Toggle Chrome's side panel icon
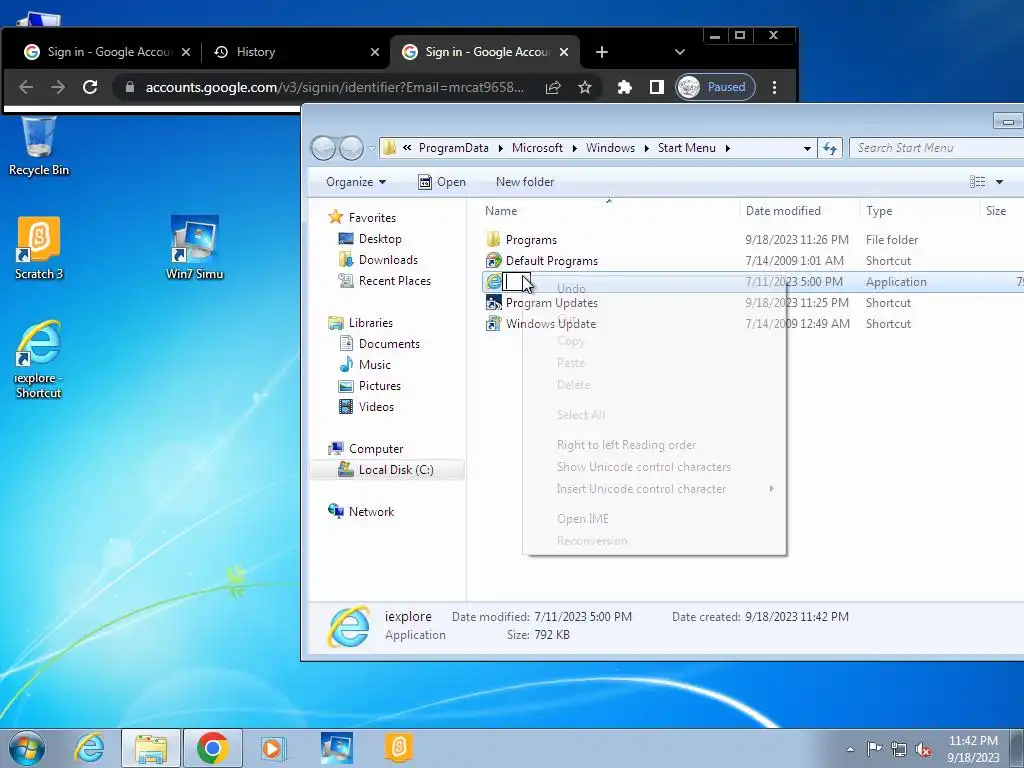This screenshot has height=768, width=1024. coord(656,87)
